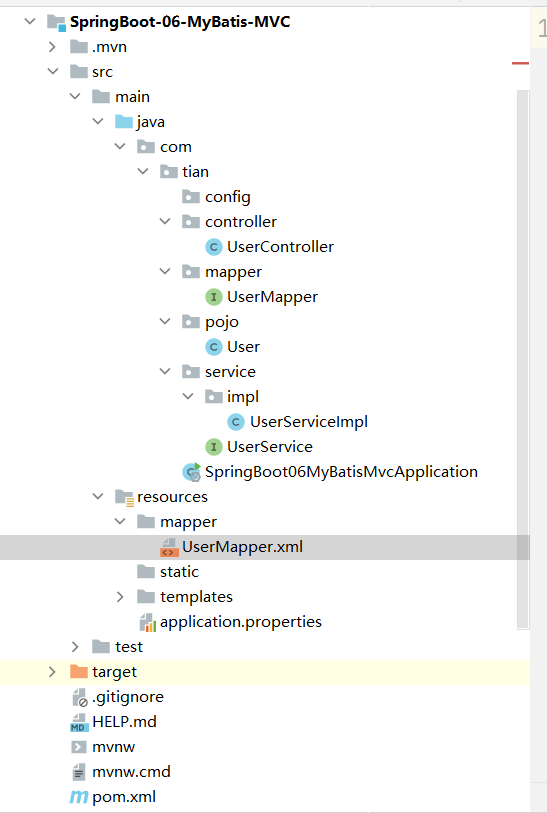Click the UserController class icon

(x=214, y=247)
